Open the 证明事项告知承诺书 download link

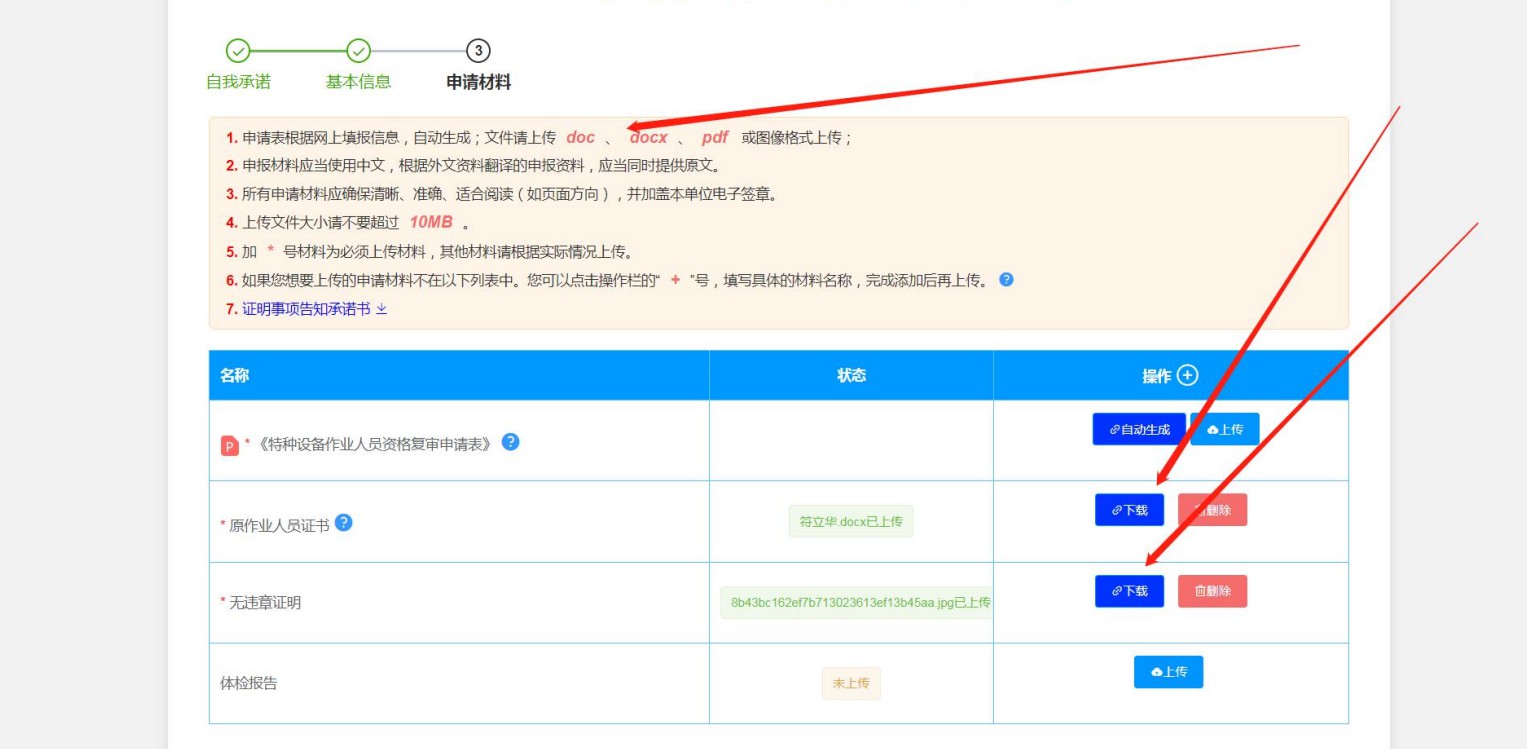(313, 309)
